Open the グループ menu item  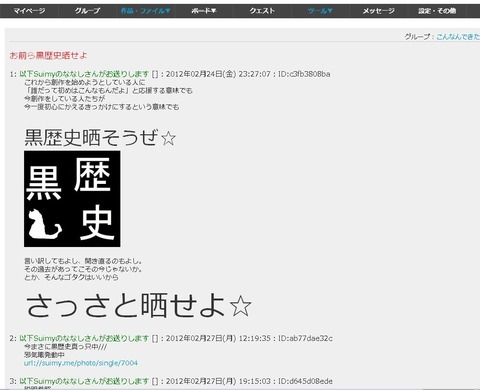87,11
